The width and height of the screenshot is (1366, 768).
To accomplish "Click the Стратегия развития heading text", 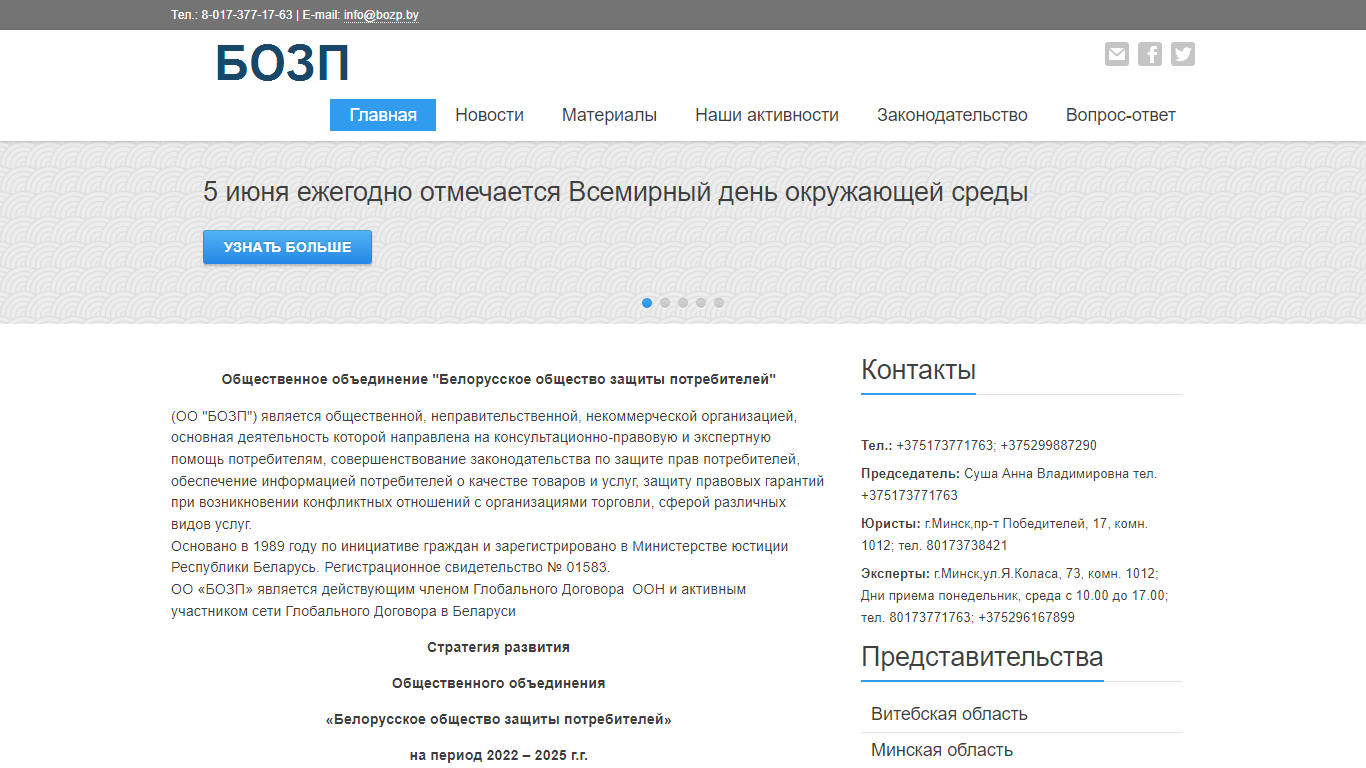I will 498,647.
